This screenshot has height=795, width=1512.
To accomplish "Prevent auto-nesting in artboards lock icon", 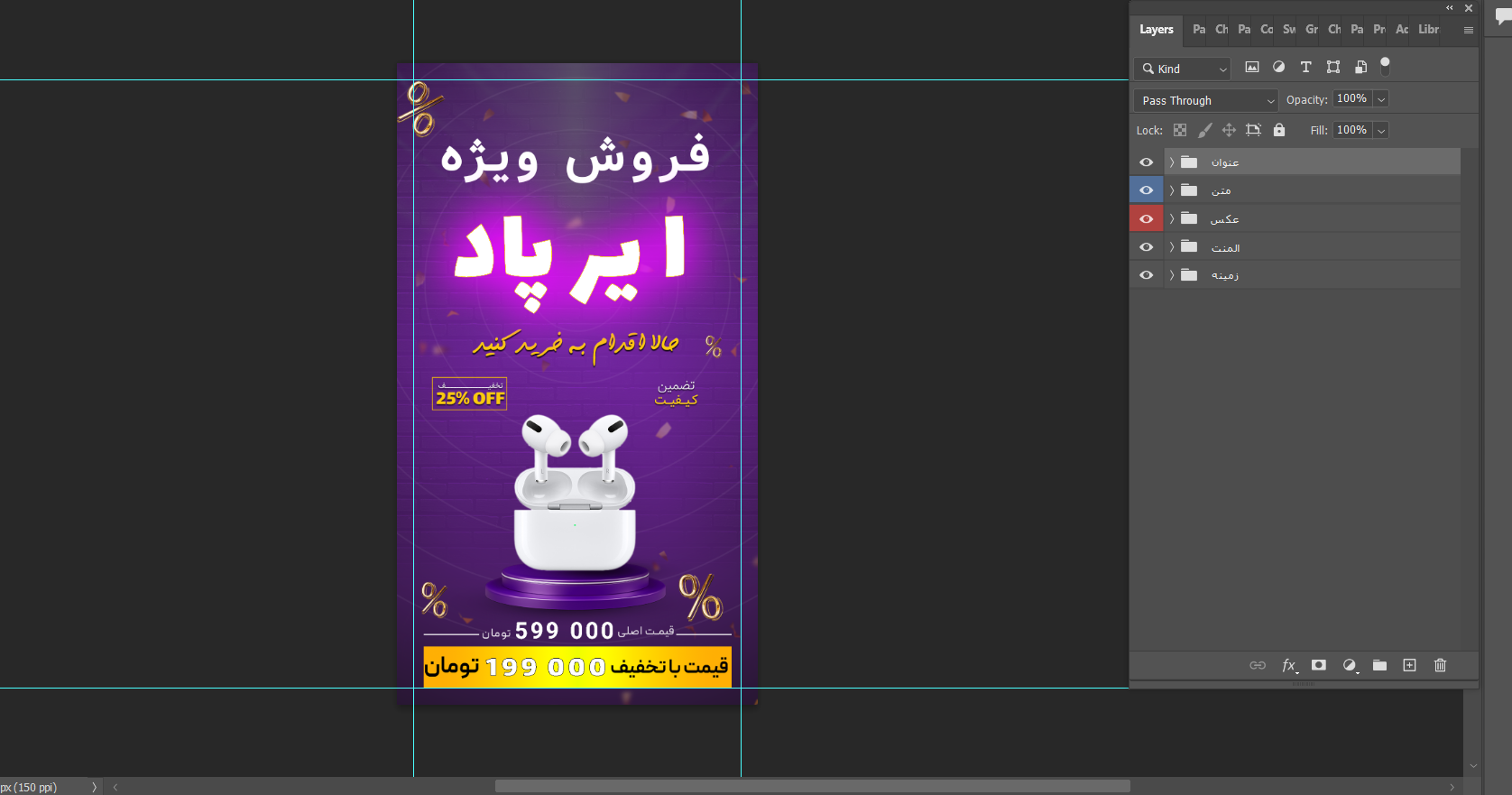I will 1253,130.
